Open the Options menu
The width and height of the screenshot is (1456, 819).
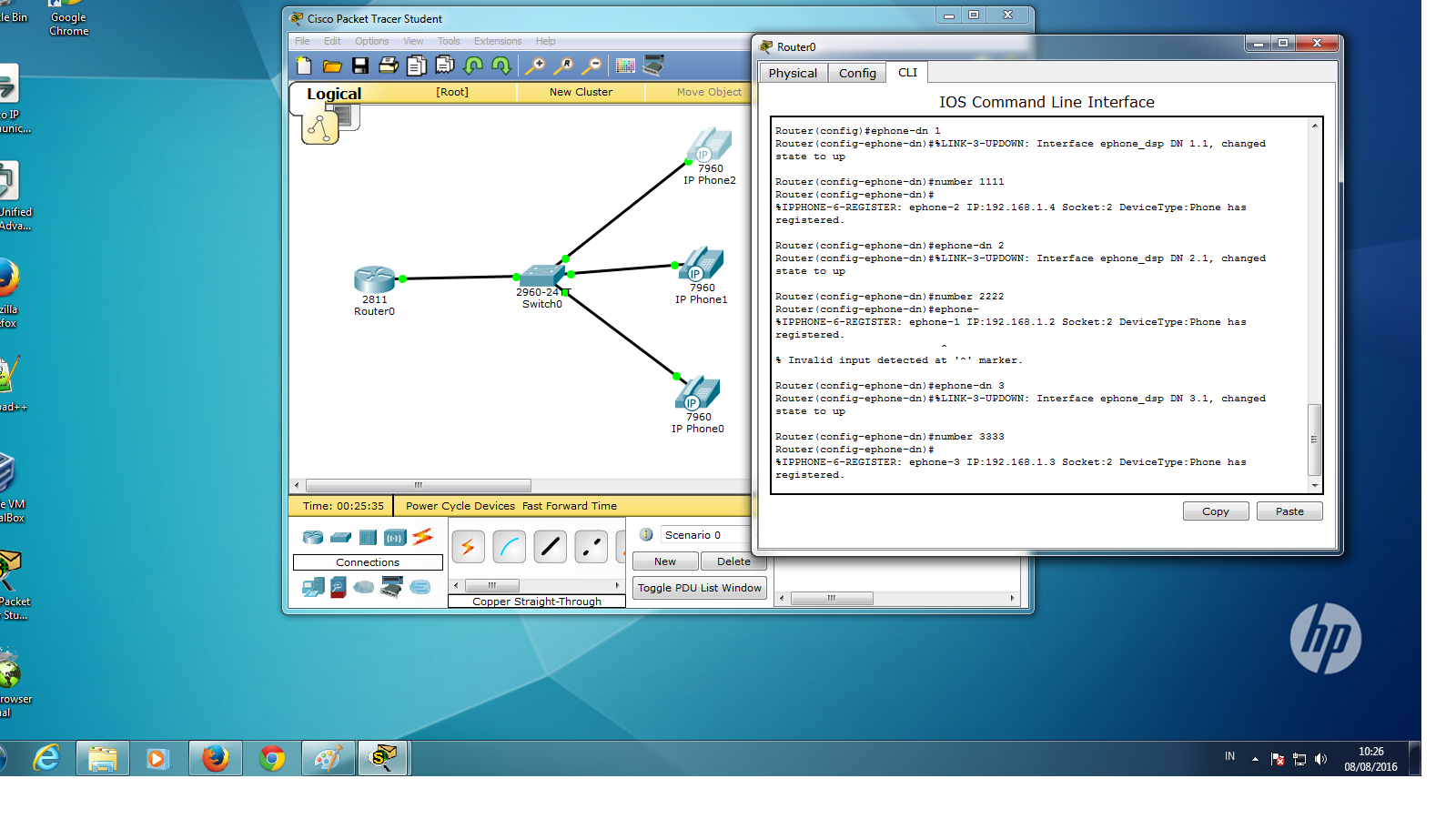[372, 41]
